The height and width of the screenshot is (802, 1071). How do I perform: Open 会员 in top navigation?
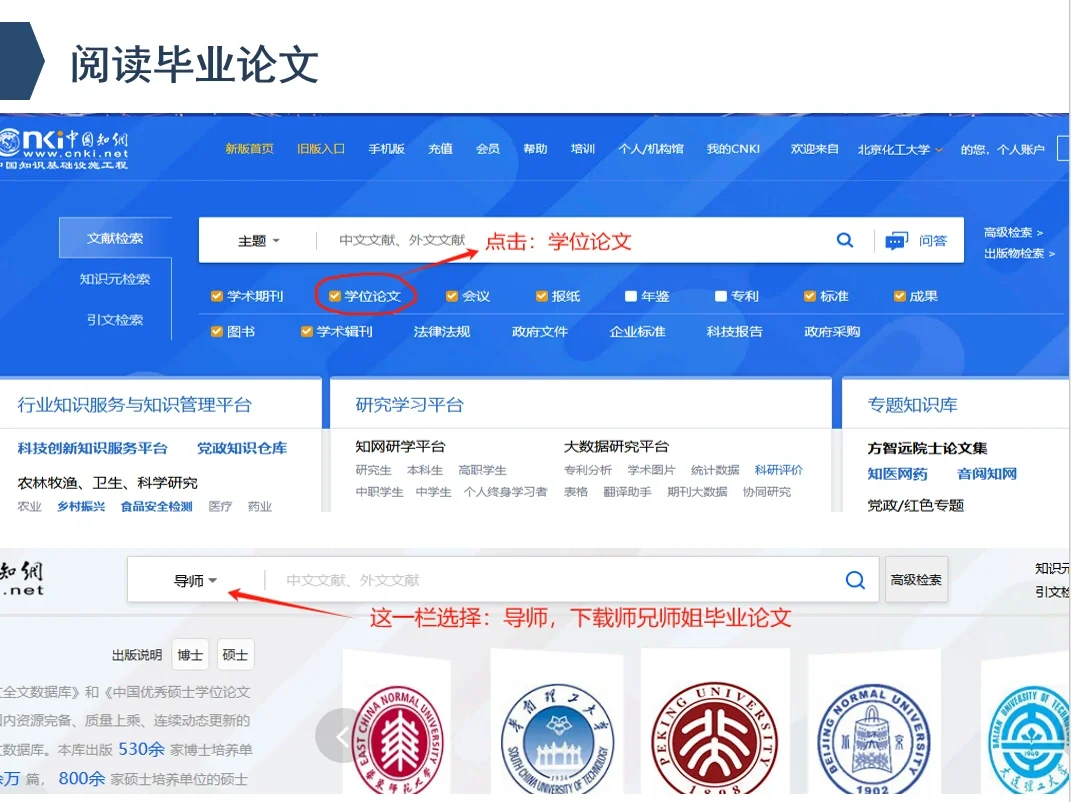coord(488,149)
